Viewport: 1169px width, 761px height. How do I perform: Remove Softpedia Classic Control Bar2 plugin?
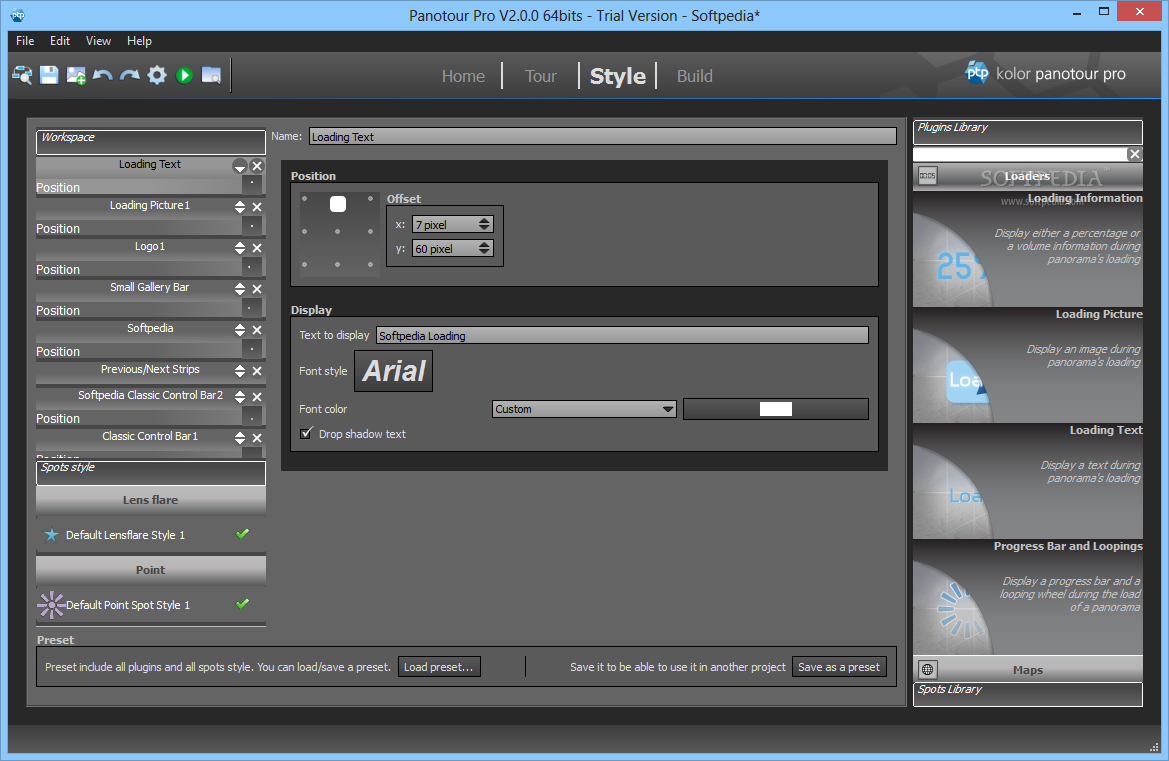click(x=256, y=397)
